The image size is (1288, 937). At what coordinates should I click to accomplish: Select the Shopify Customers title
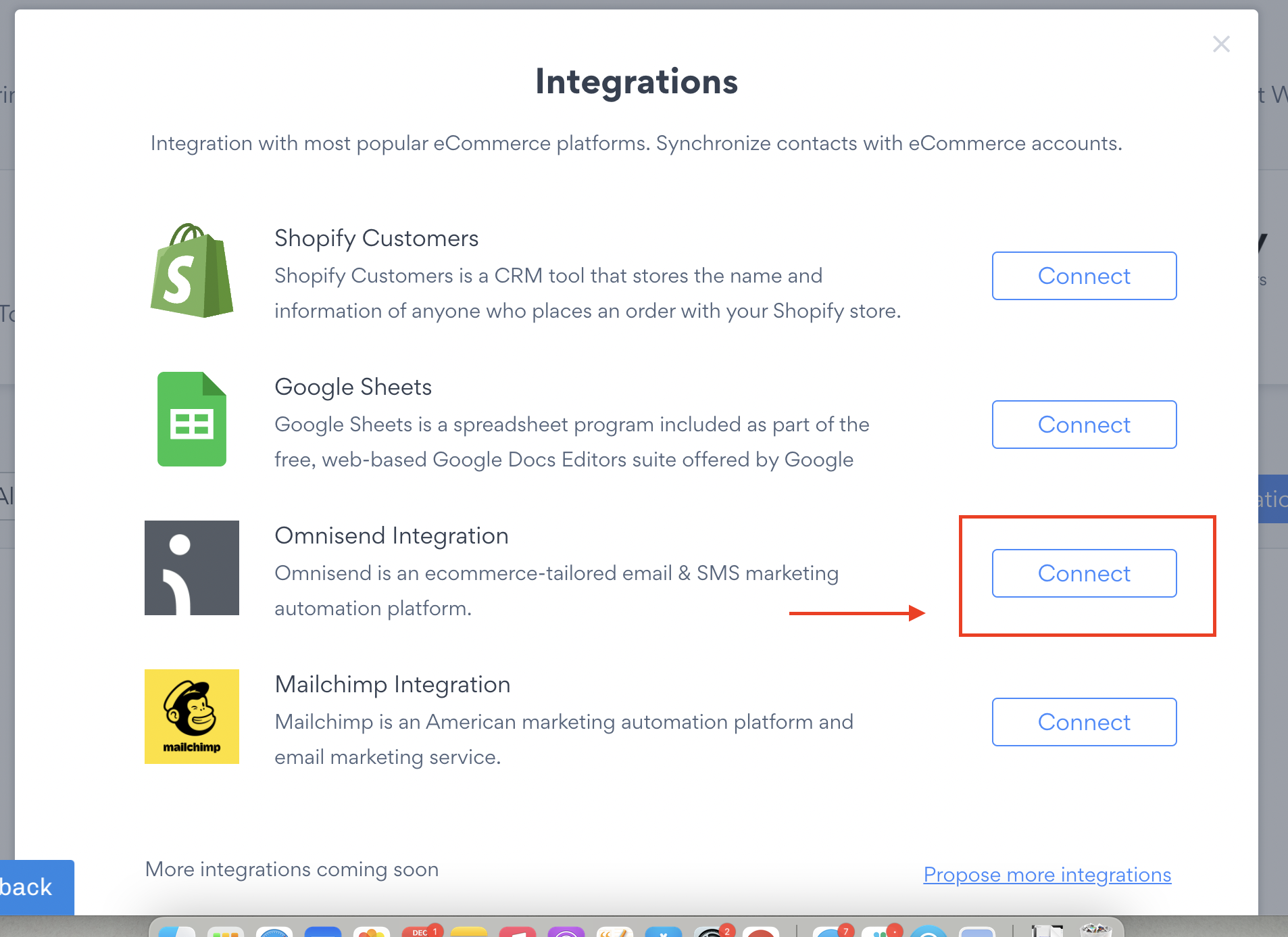point(376,238)
